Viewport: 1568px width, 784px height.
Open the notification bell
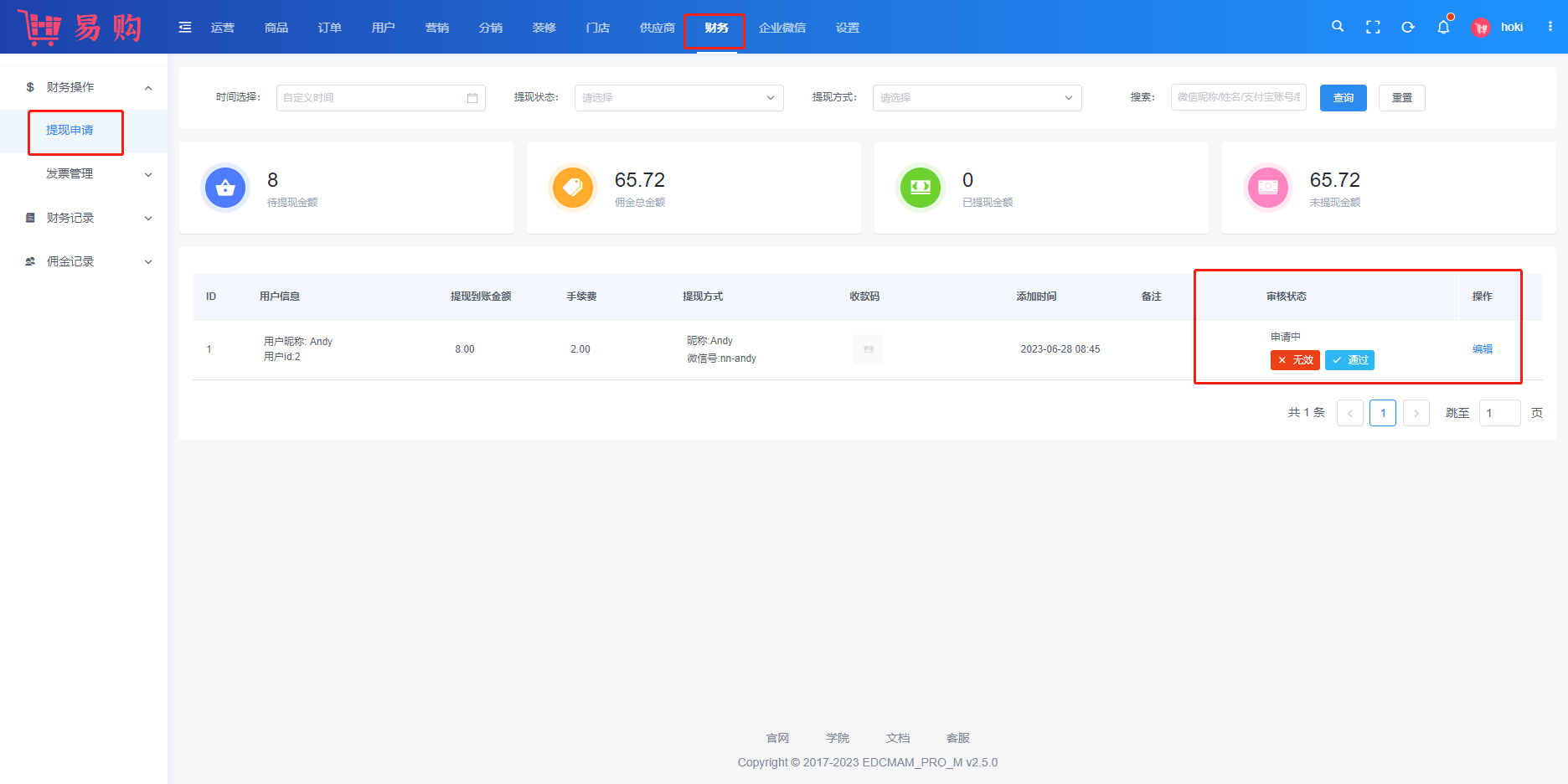1443,27
